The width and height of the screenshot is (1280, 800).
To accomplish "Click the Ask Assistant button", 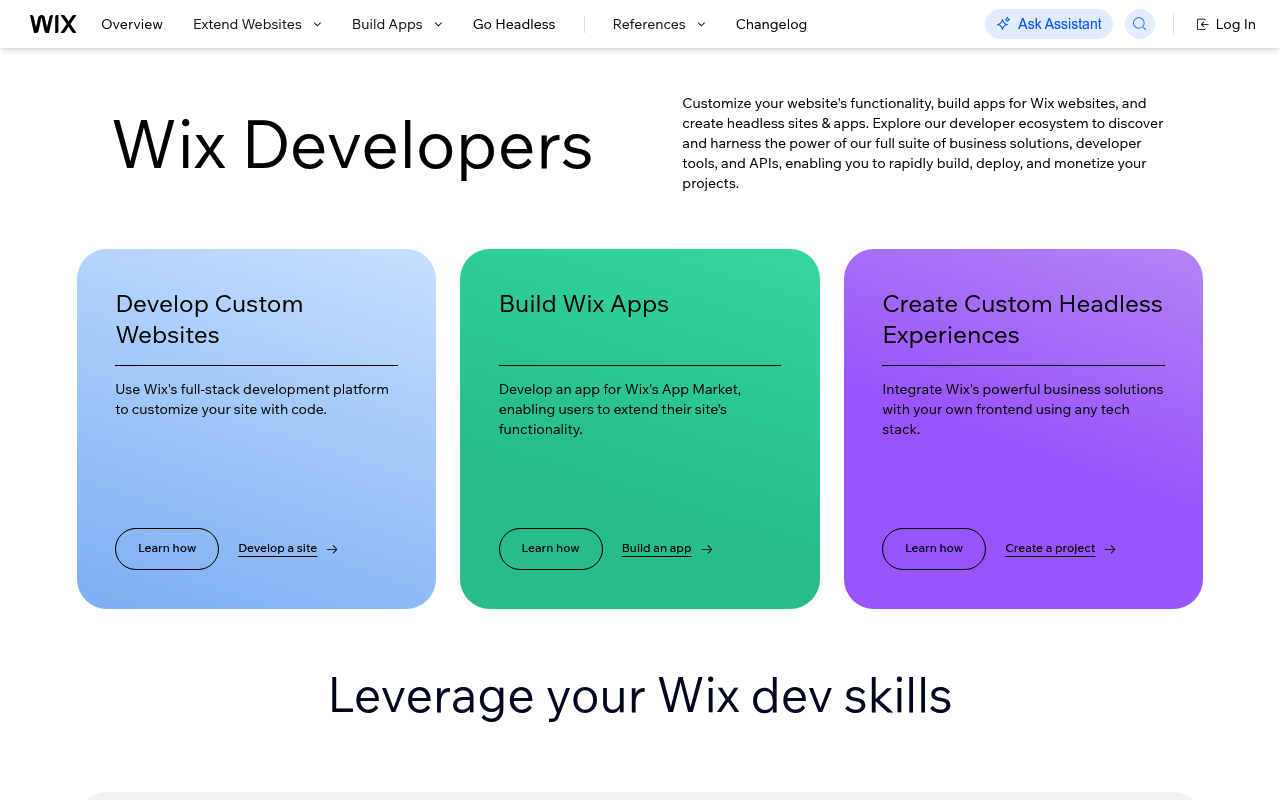I will click(x=1049, y=24).
